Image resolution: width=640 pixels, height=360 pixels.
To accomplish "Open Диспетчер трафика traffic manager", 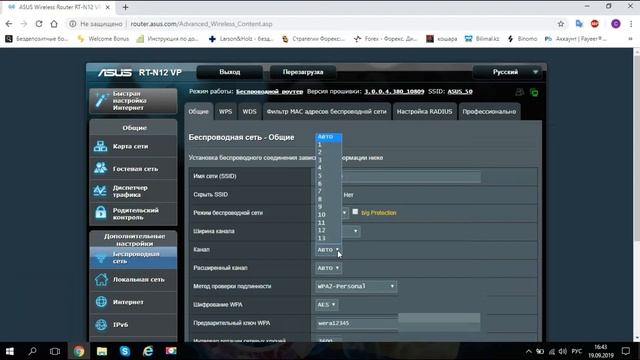I will (x=133, y=191).
